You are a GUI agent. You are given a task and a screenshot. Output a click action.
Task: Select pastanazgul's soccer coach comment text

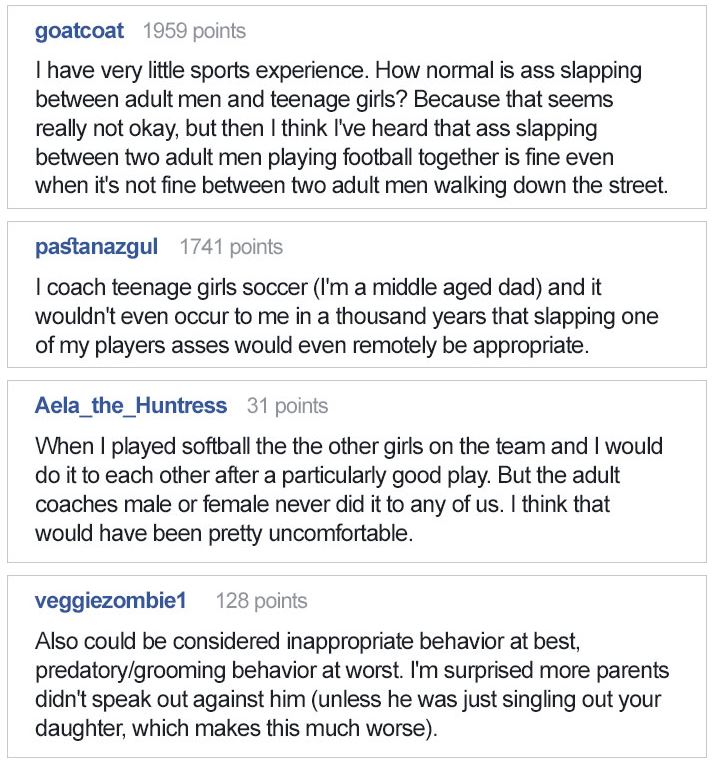(x=347, y=316)
